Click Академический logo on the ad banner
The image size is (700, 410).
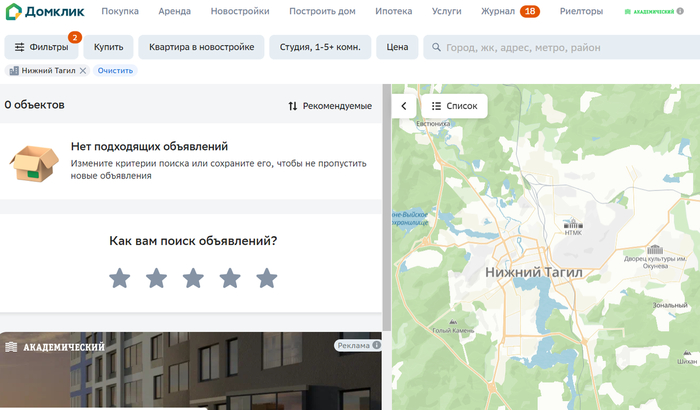[x=55, y=347]
